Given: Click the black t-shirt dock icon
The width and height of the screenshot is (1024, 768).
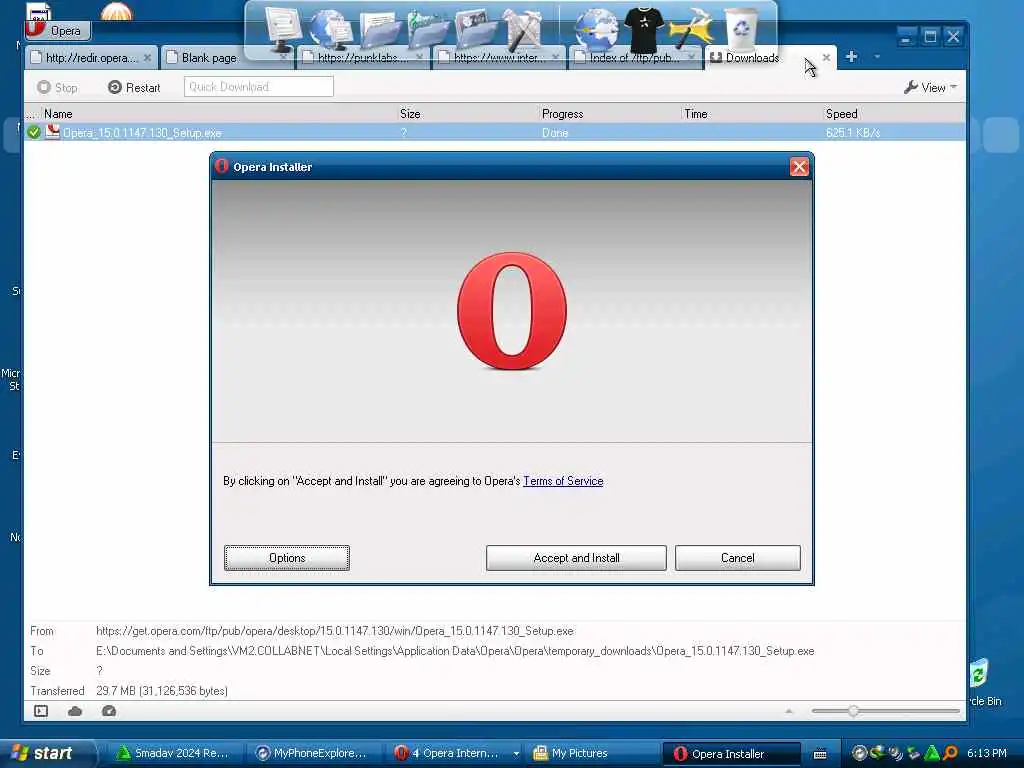Looking at the screenshot, I should 643,30.
